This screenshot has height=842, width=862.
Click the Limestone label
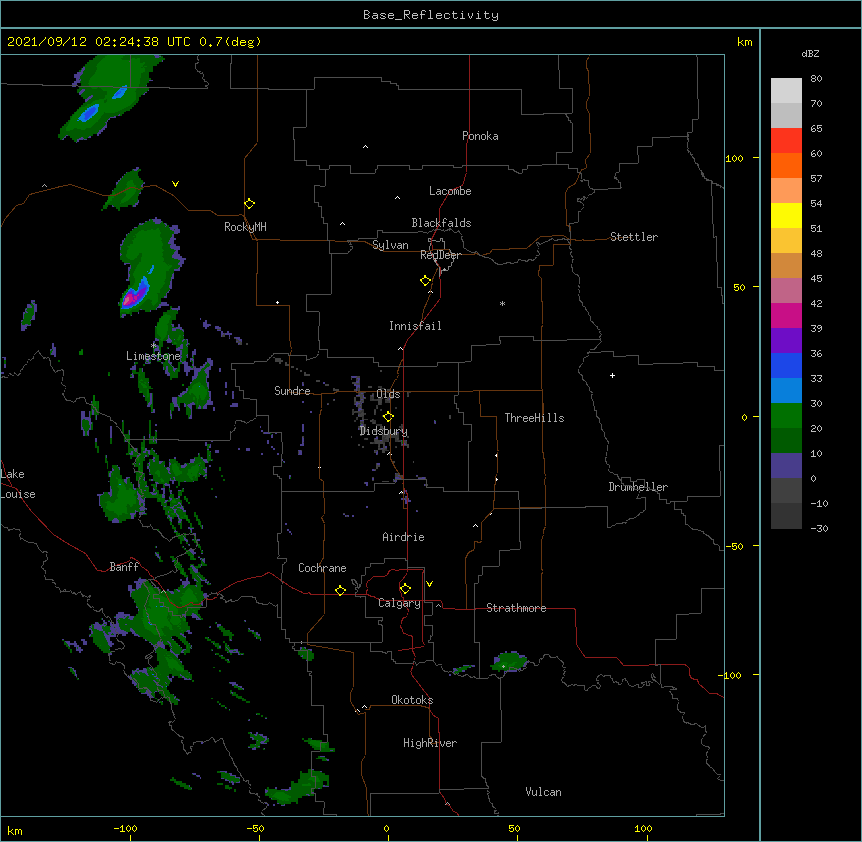(153, 356)
